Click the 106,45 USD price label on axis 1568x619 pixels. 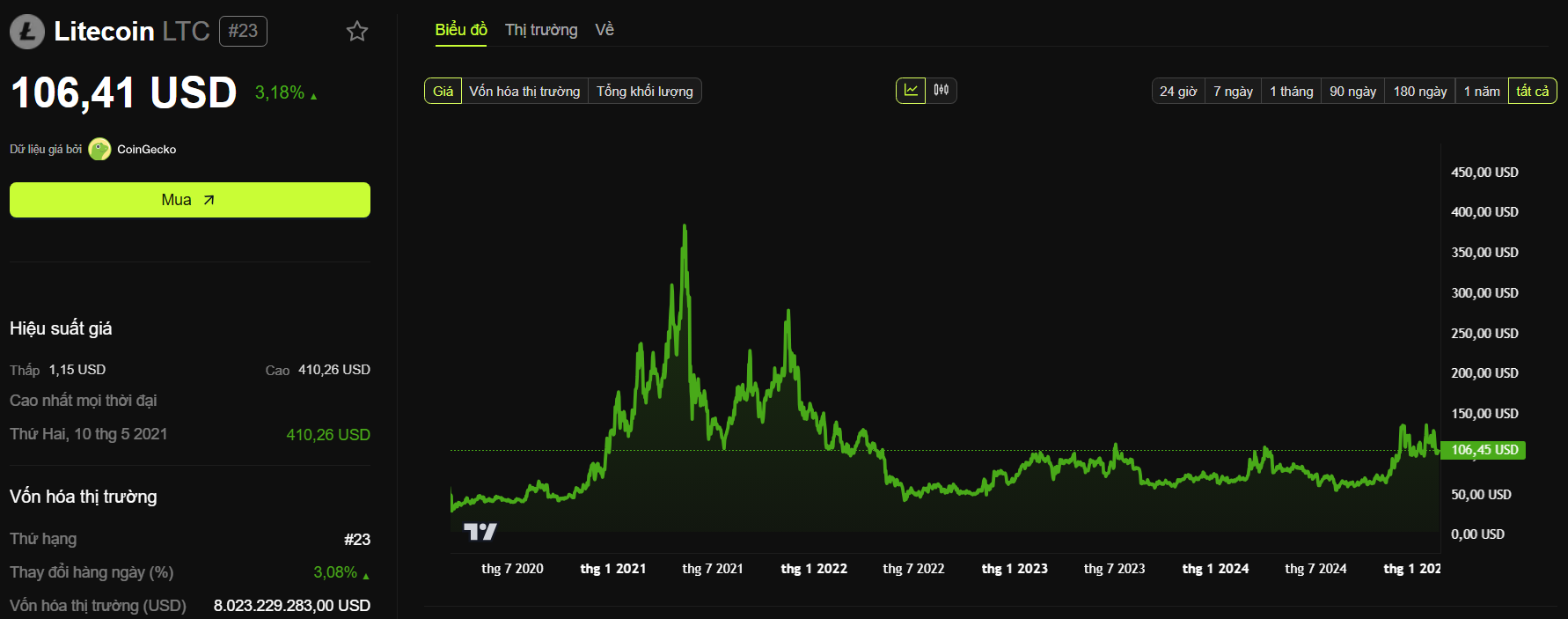coord(1483,450)
